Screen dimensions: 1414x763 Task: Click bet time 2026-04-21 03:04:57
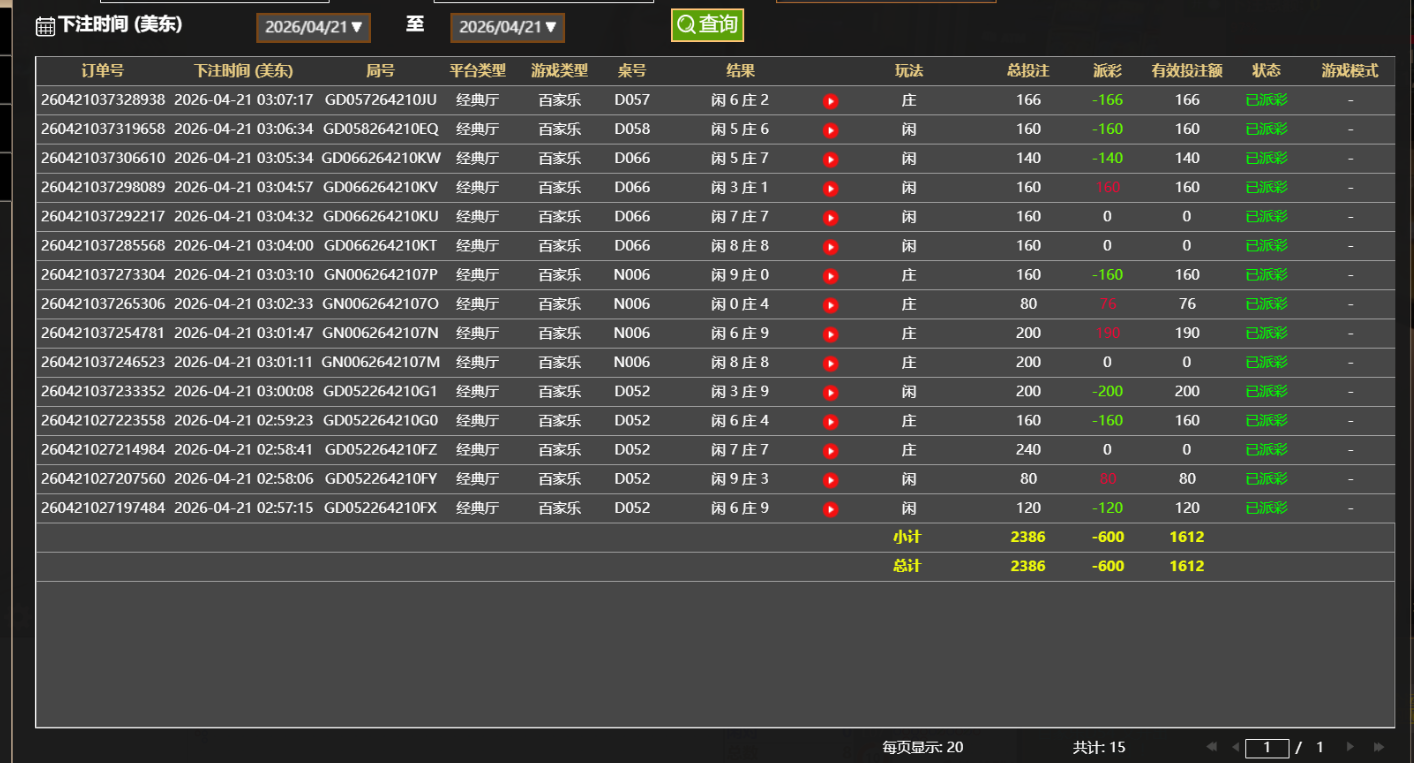point(244,187)
